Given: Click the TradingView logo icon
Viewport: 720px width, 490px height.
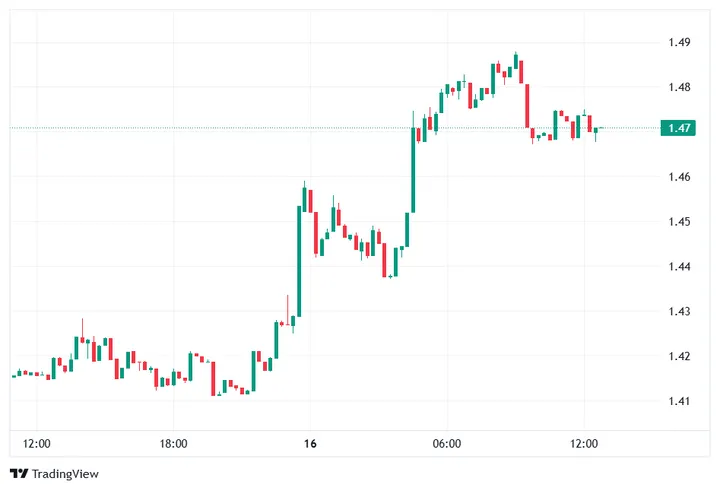Looking at the screenshot, I should coord(18,474).
